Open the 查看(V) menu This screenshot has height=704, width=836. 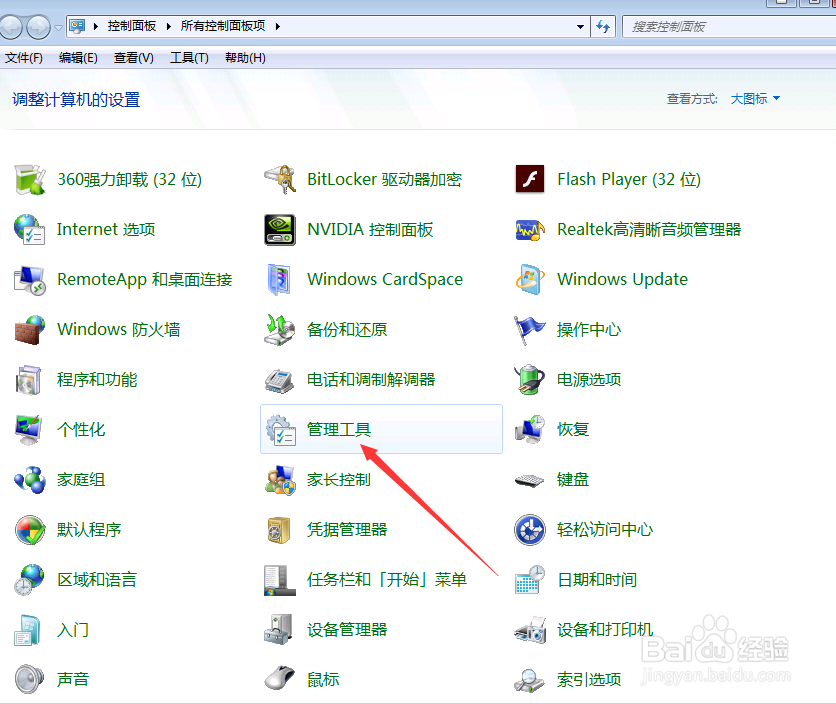pyautogui.click(x=132, y=57)
